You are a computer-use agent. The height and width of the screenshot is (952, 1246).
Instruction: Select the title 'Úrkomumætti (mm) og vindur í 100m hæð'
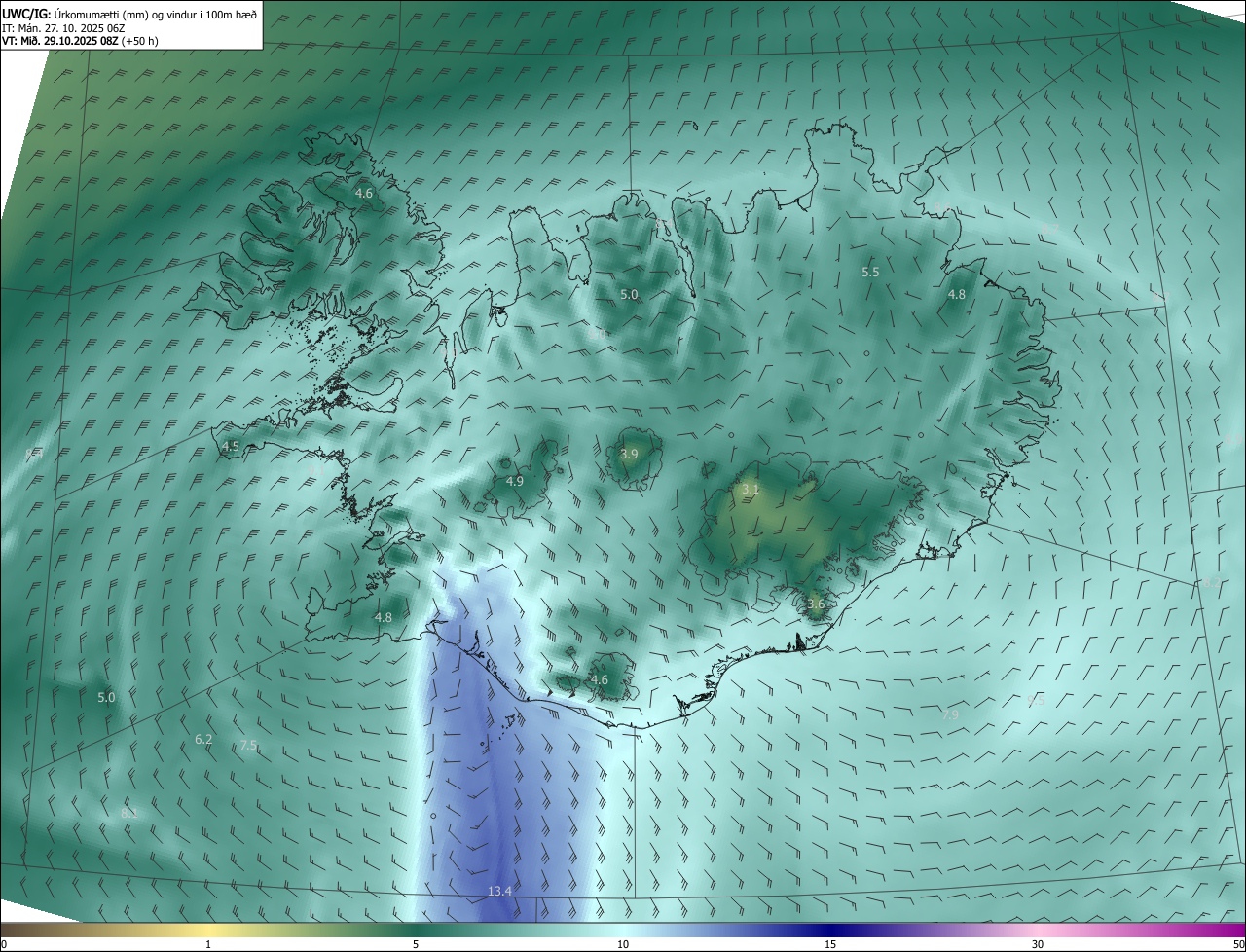click(x=157, y=14)
